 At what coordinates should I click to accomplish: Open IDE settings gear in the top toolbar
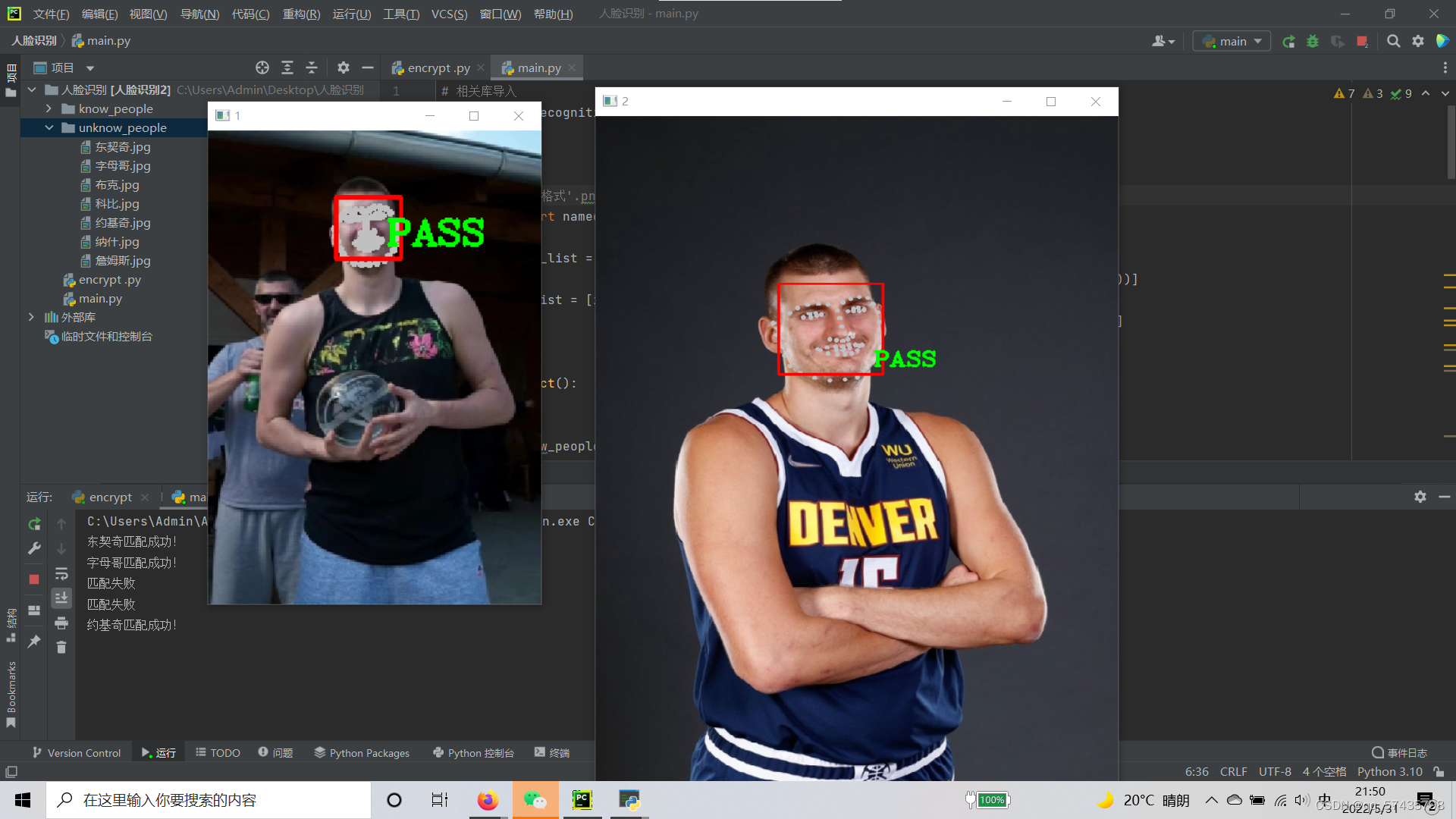click(1418, 41)
